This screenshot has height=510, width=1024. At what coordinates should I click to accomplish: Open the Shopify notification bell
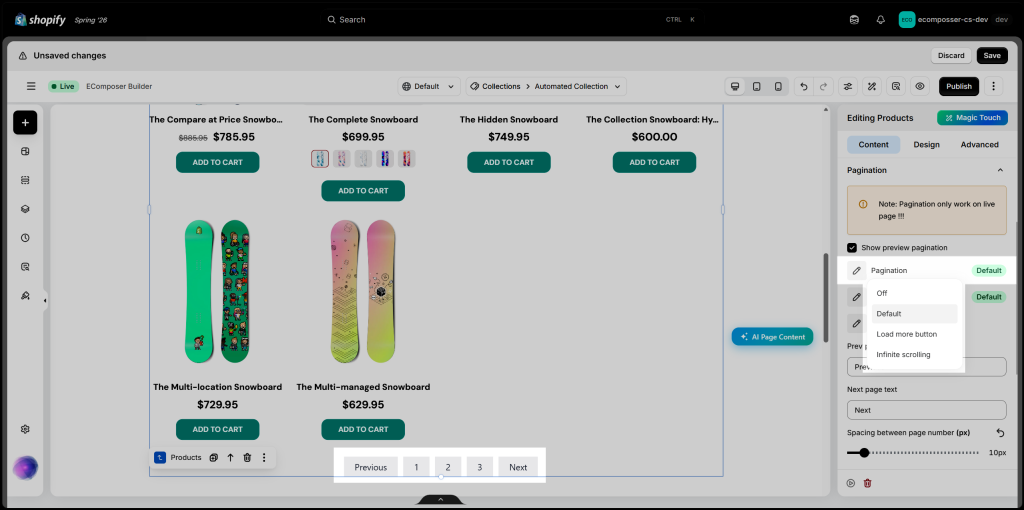tap(880, 20)
